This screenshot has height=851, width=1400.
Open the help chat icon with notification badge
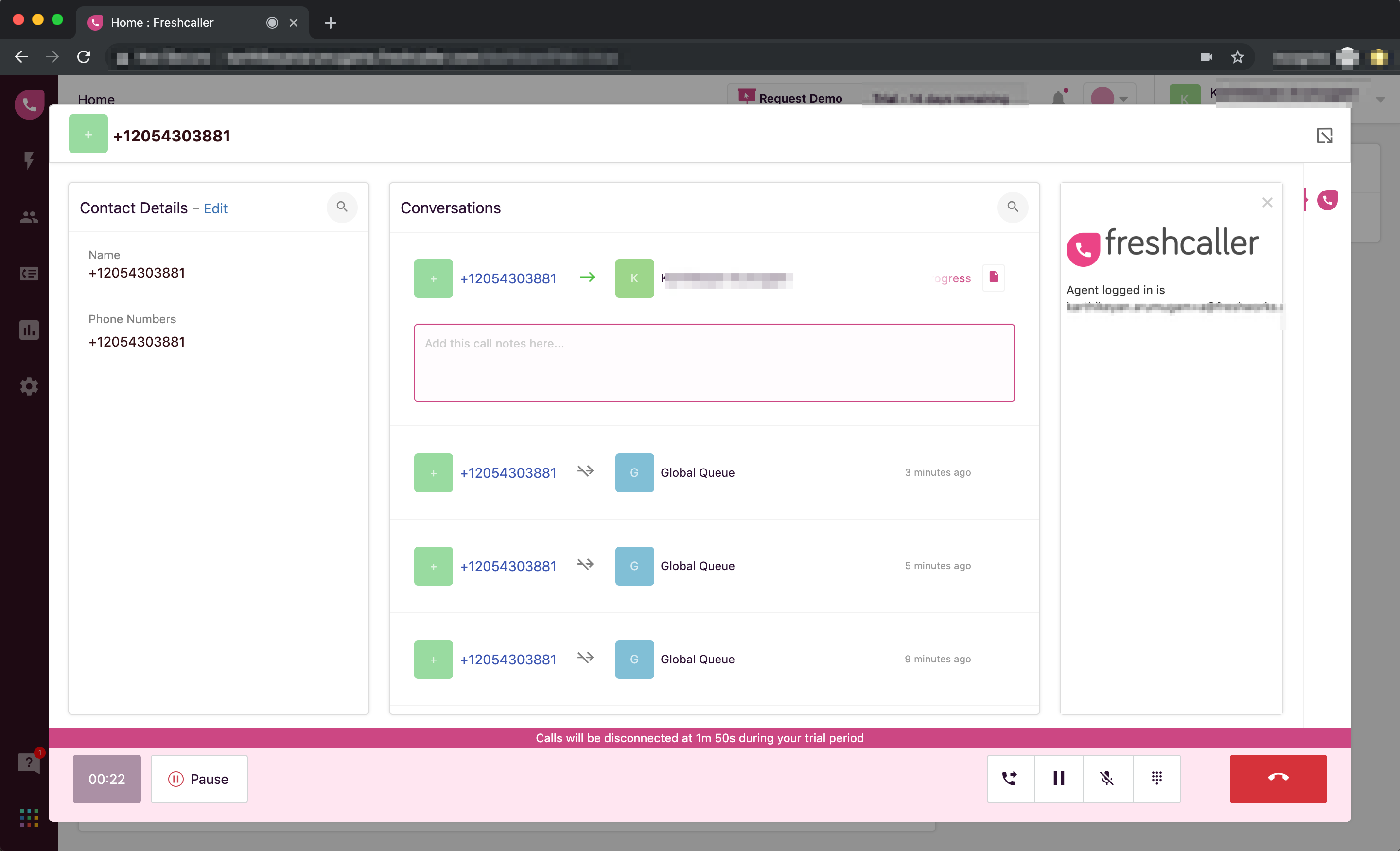coord(29,763)
